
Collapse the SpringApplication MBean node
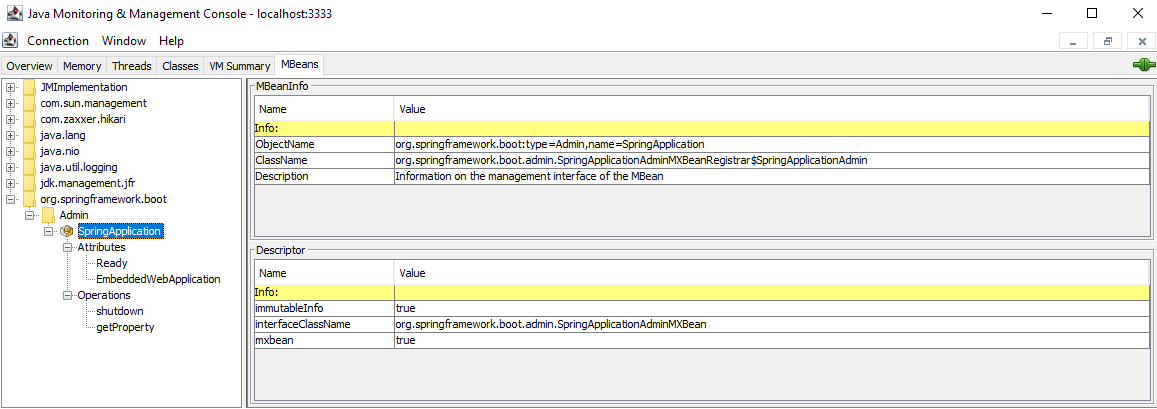coord(49,231)
